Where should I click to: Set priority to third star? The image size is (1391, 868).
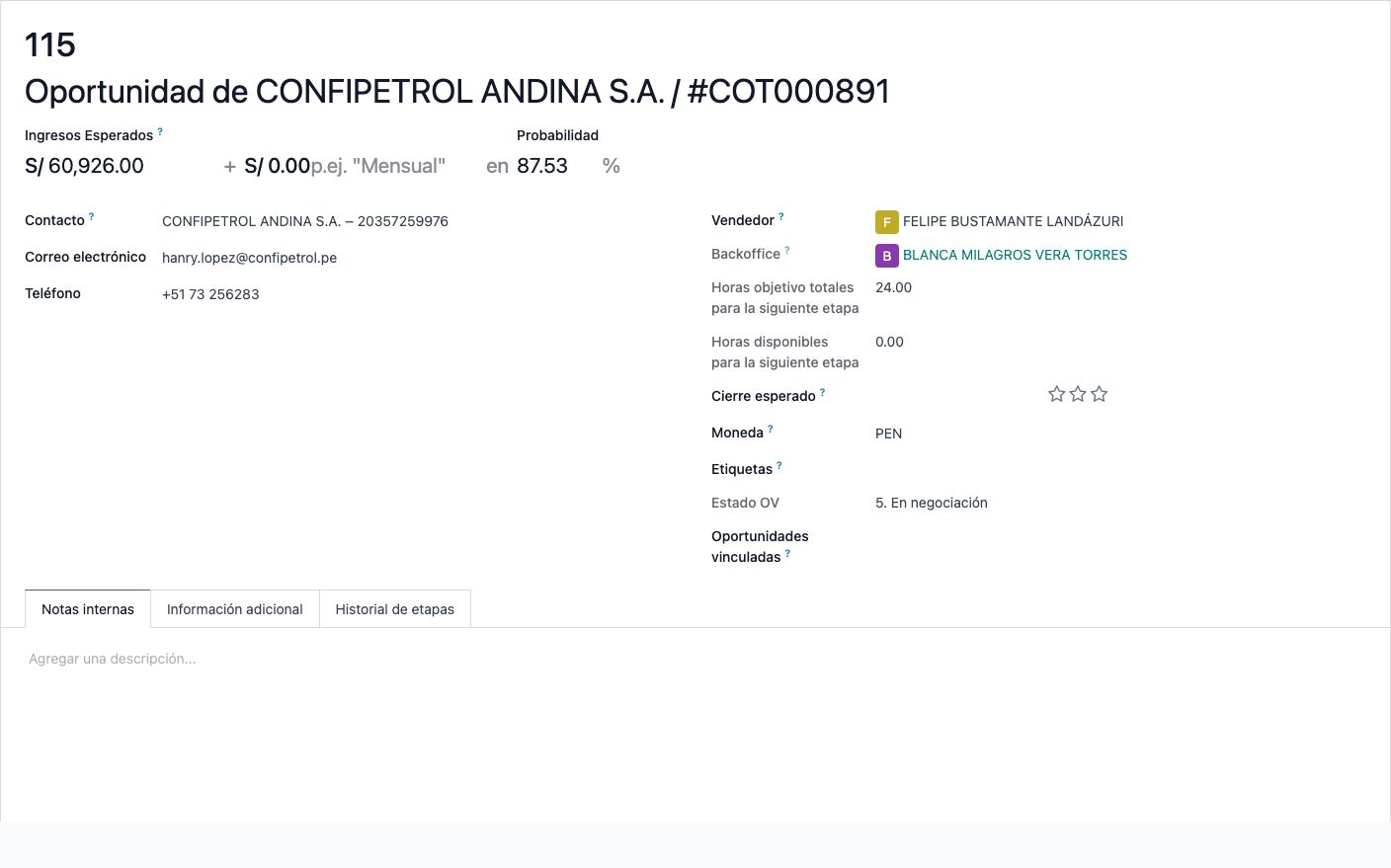tap(1100, 394)
